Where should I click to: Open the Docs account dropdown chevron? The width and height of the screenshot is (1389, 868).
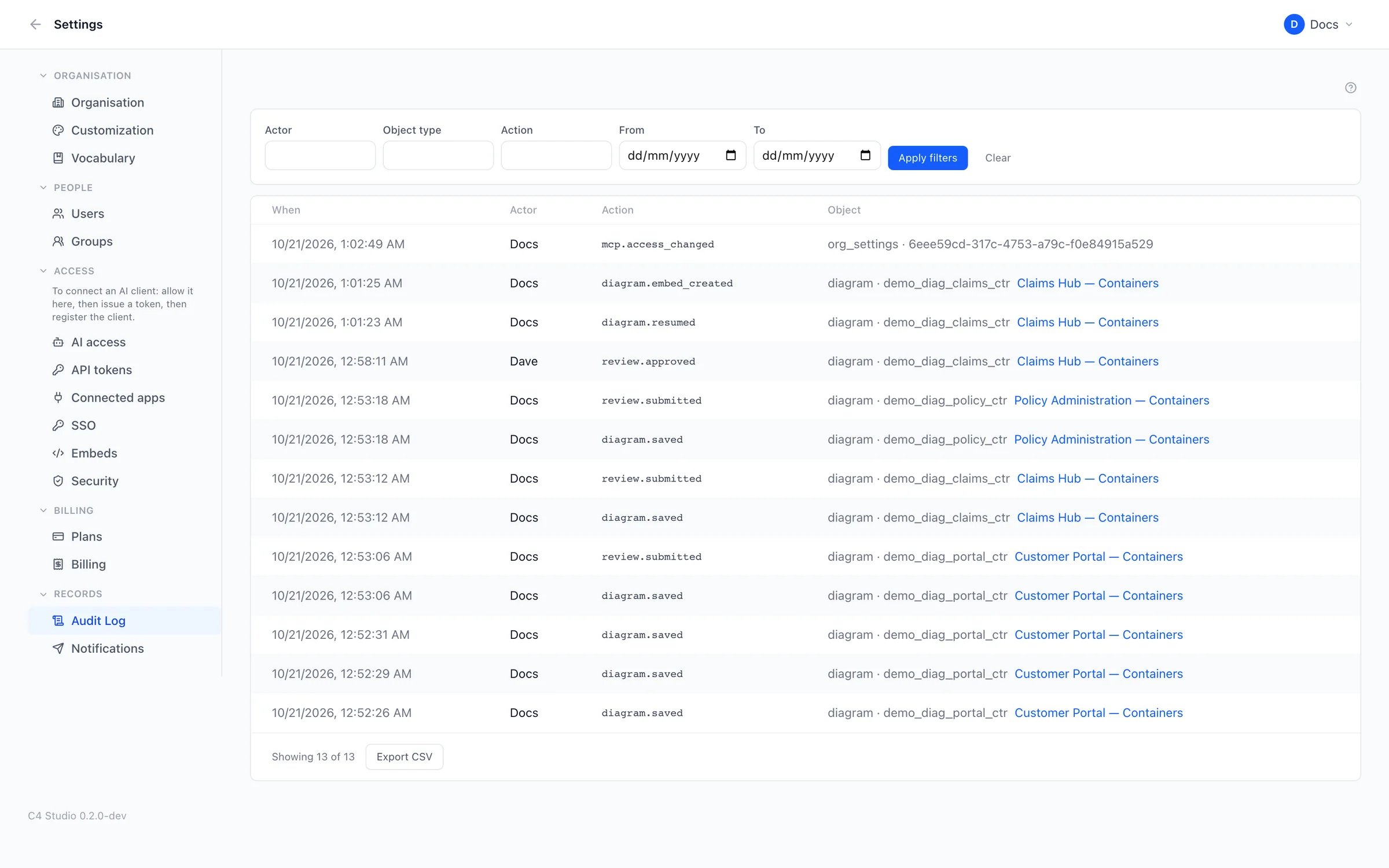[1349, 24]
